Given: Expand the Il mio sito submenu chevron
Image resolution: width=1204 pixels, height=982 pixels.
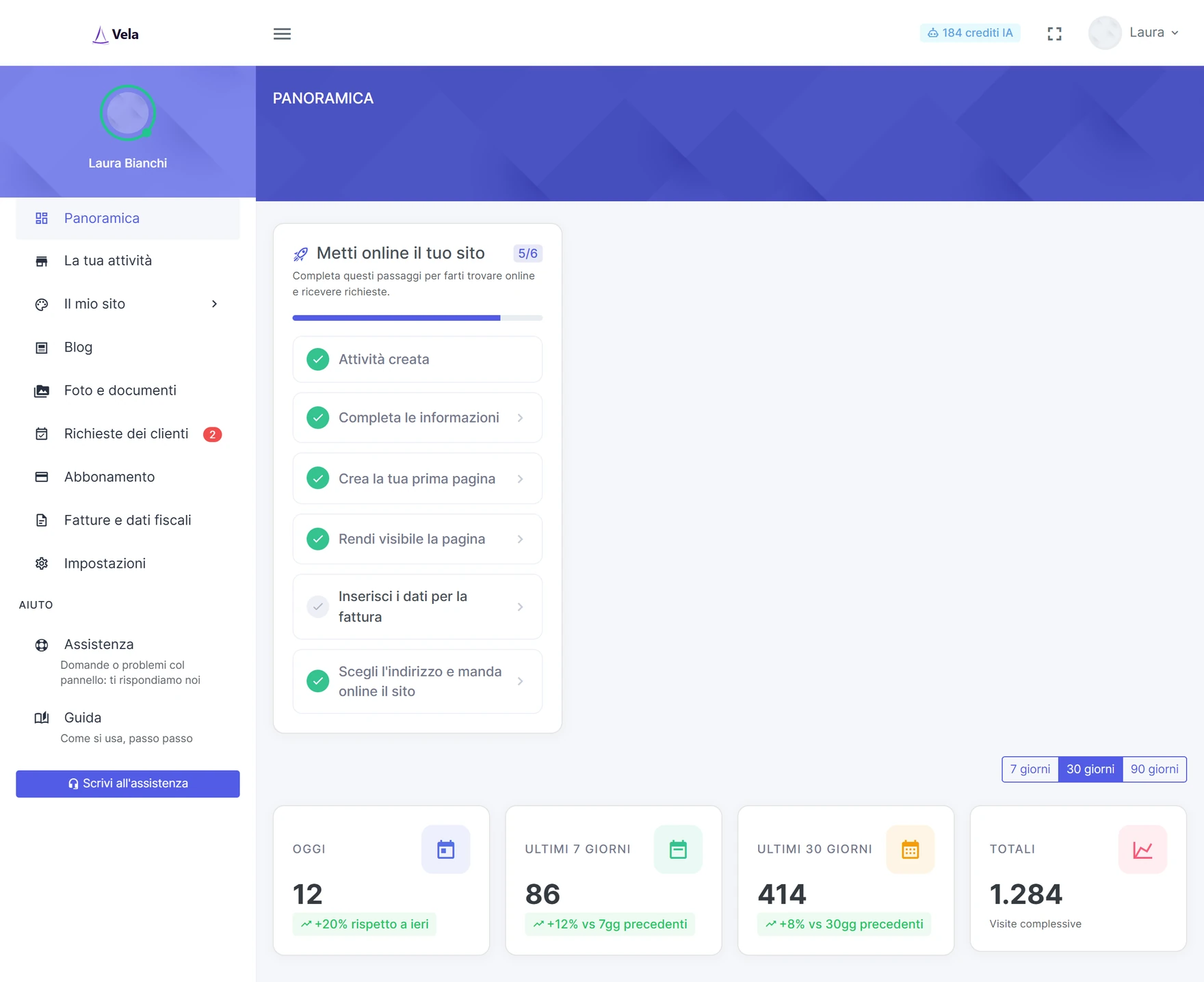Looking at the screenshot, I should tap(214, 304).
